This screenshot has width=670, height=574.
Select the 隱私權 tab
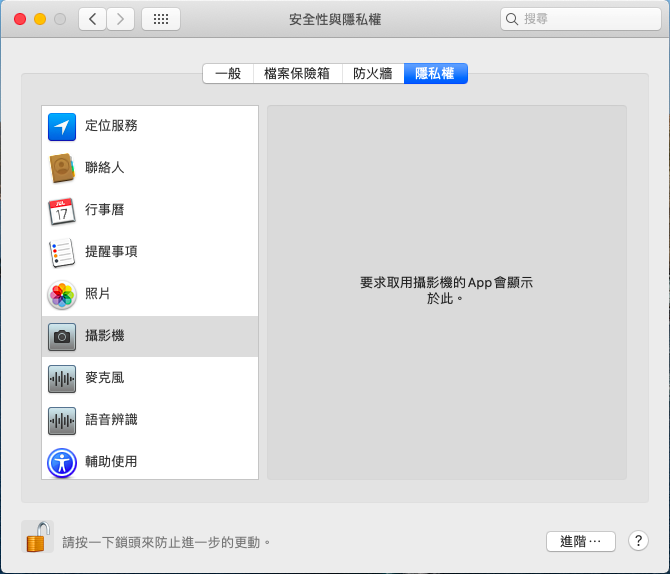click(x=435, y=74)
